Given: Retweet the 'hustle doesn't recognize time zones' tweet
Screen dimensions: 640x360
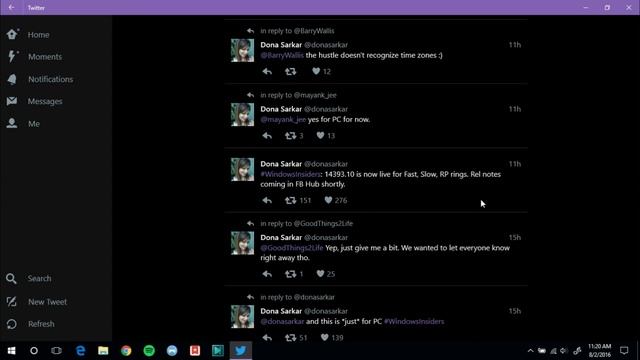Looking at the screenshot, I should pyautogui.click(x=291, y=71).
